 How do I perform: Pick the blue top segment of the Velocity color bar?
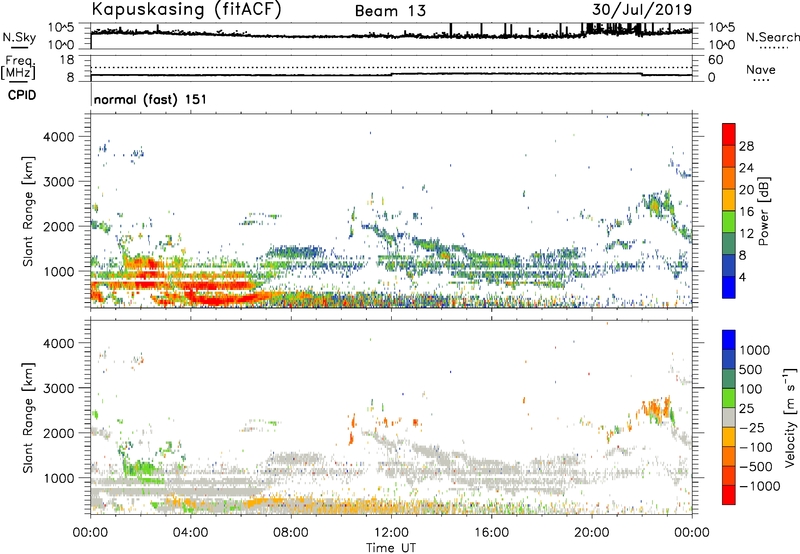click(x=729, y=340)
